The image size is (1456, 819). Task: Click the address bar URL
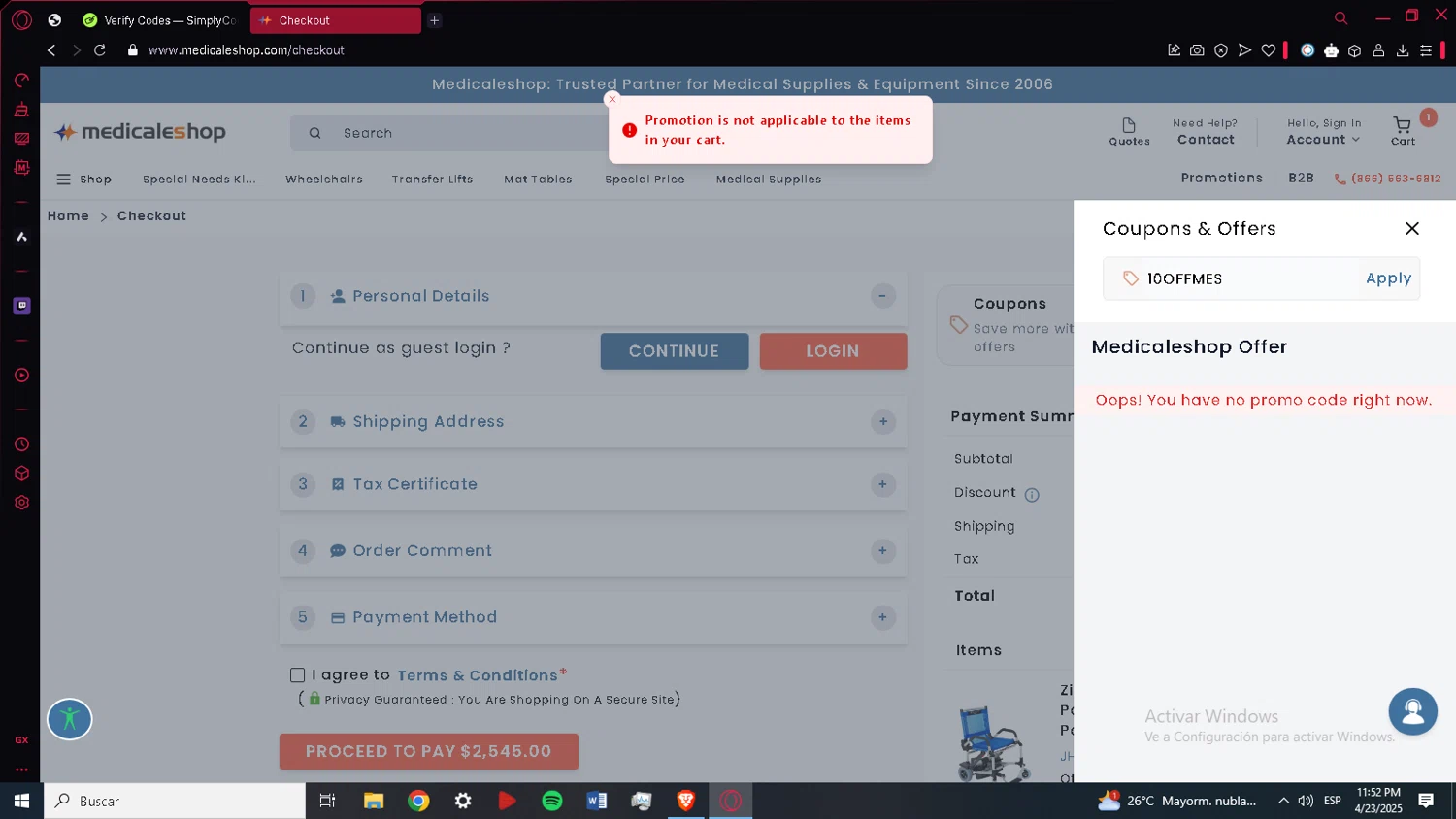pyautogui.click(x=246, y=50)
